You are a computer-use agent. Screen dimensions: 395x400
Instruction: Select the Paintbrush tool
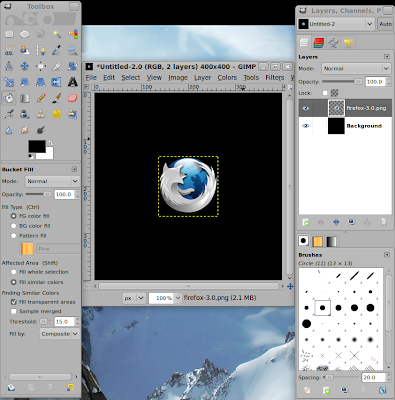(x=57, y=98)
